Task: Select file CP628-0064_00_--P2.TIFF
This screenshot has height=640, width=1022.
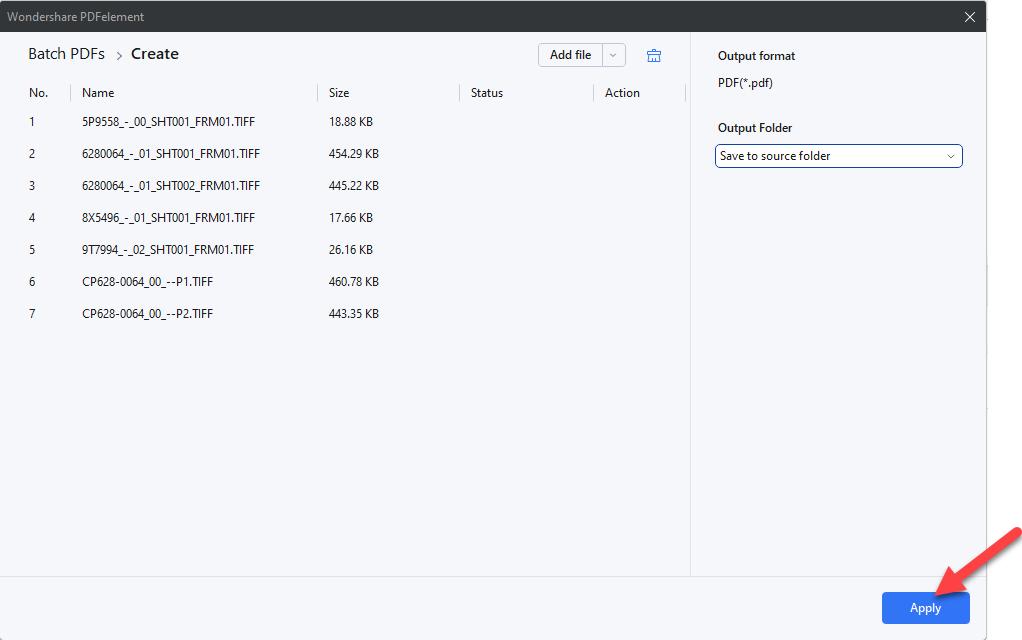Action: point(147,313)
